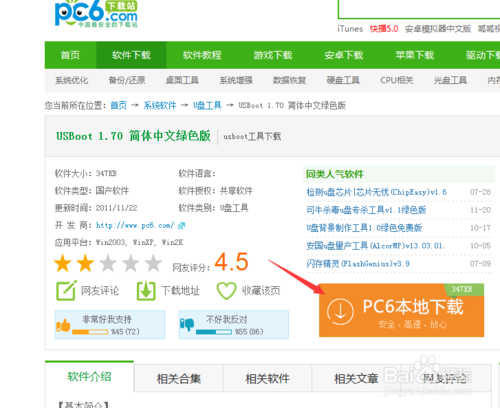500x408 pixels.
Task: Open the http://www.pc6.com/ developer link
Action: (x=135, y=225)
